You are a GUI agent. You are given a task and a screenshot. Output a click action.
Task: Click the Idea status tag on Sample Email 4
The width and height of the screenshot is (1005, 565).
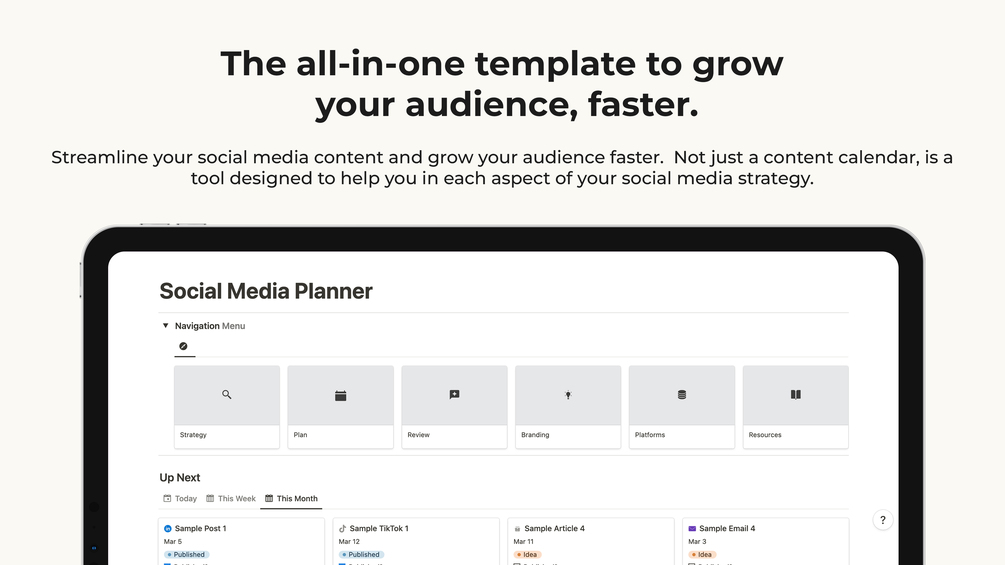pyautogui.click(x=703, y=554)
